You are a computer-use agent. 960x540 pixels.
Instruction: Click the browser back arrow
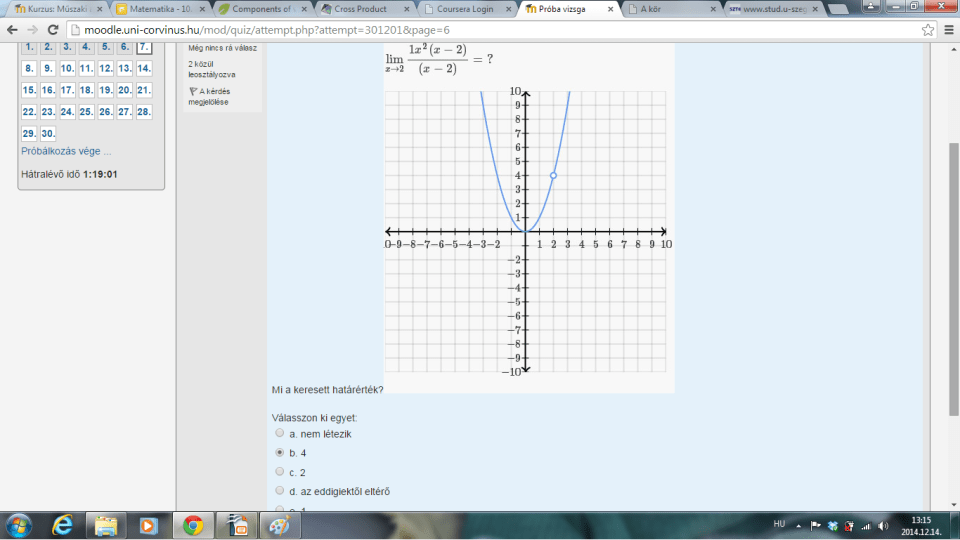[12, 30]
